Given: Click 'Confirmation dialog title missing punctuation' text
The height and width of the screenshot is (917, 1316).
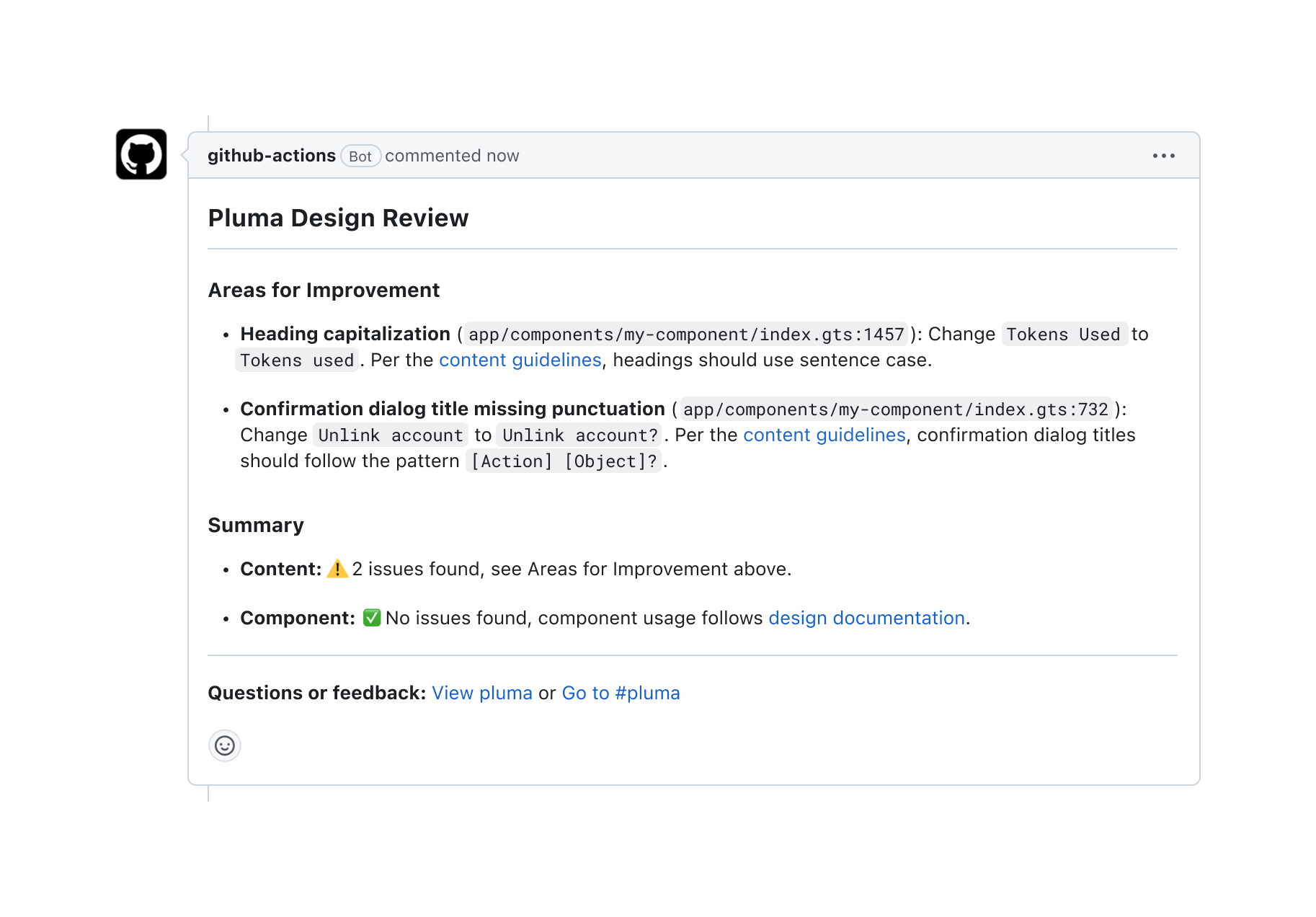Looking at the screenshot, I should (x=453, y=409).
